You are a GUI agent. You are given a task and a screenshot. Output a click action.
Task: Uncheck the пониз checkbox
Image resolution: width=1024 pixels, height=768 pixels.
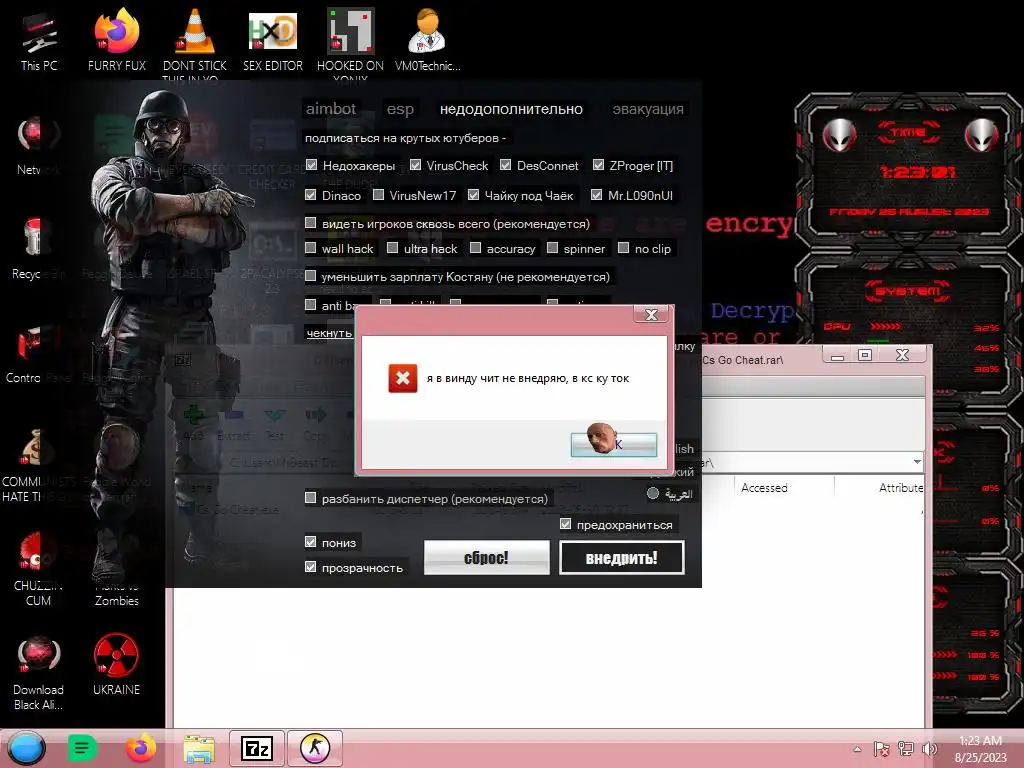(311, 542)
